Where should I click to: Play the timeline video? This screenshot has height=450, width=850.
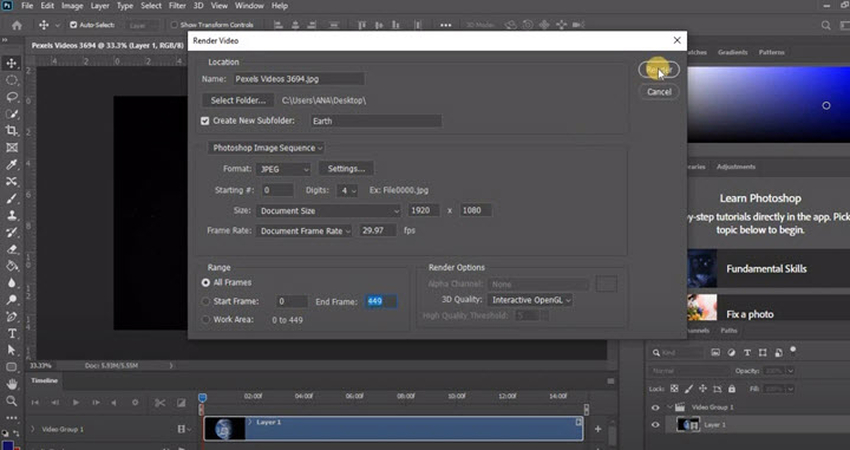click(x=76, y=403)
